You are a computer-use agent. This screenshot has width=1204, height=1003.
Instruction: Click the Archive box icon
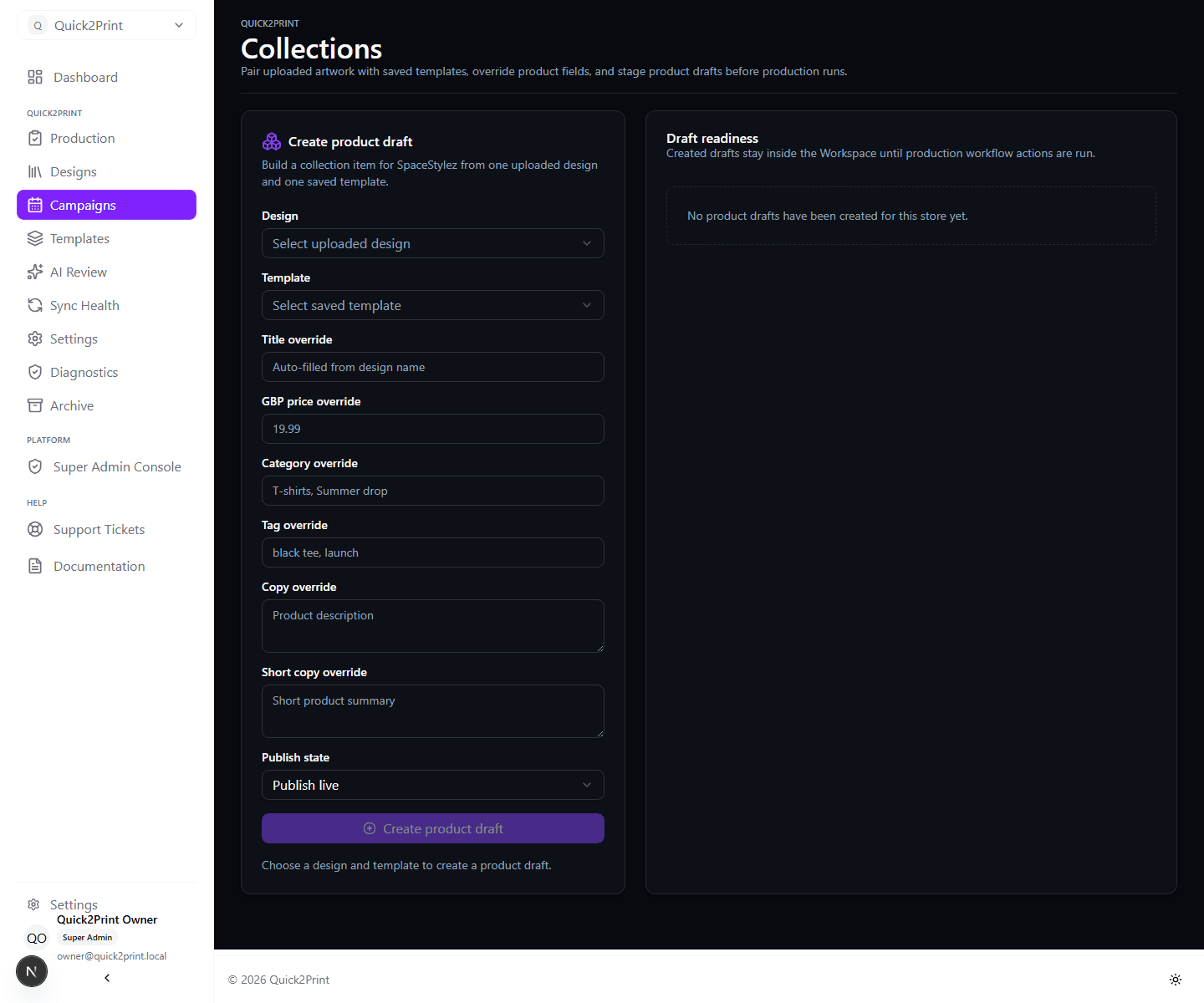(35, 405)
